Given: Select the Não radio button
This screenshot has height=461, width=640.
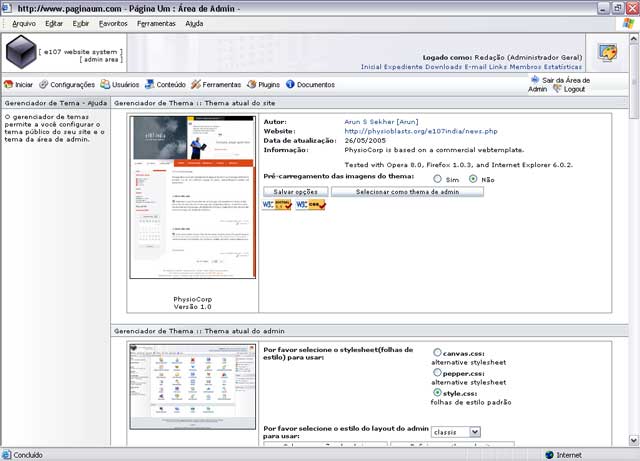Looking at the screenshot, I should [473, 179].
